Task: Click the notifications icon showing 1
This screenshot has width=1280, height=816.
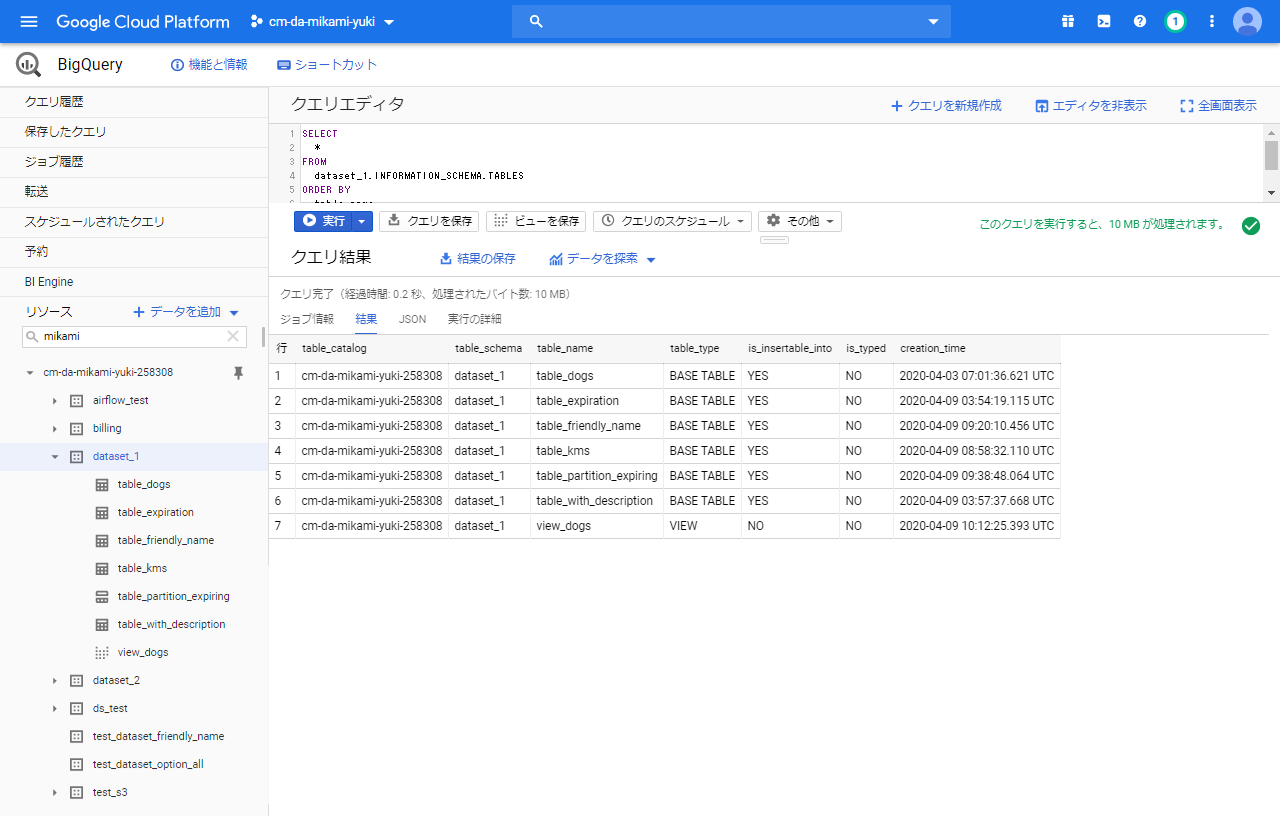Action: (x=1175, y=20)
